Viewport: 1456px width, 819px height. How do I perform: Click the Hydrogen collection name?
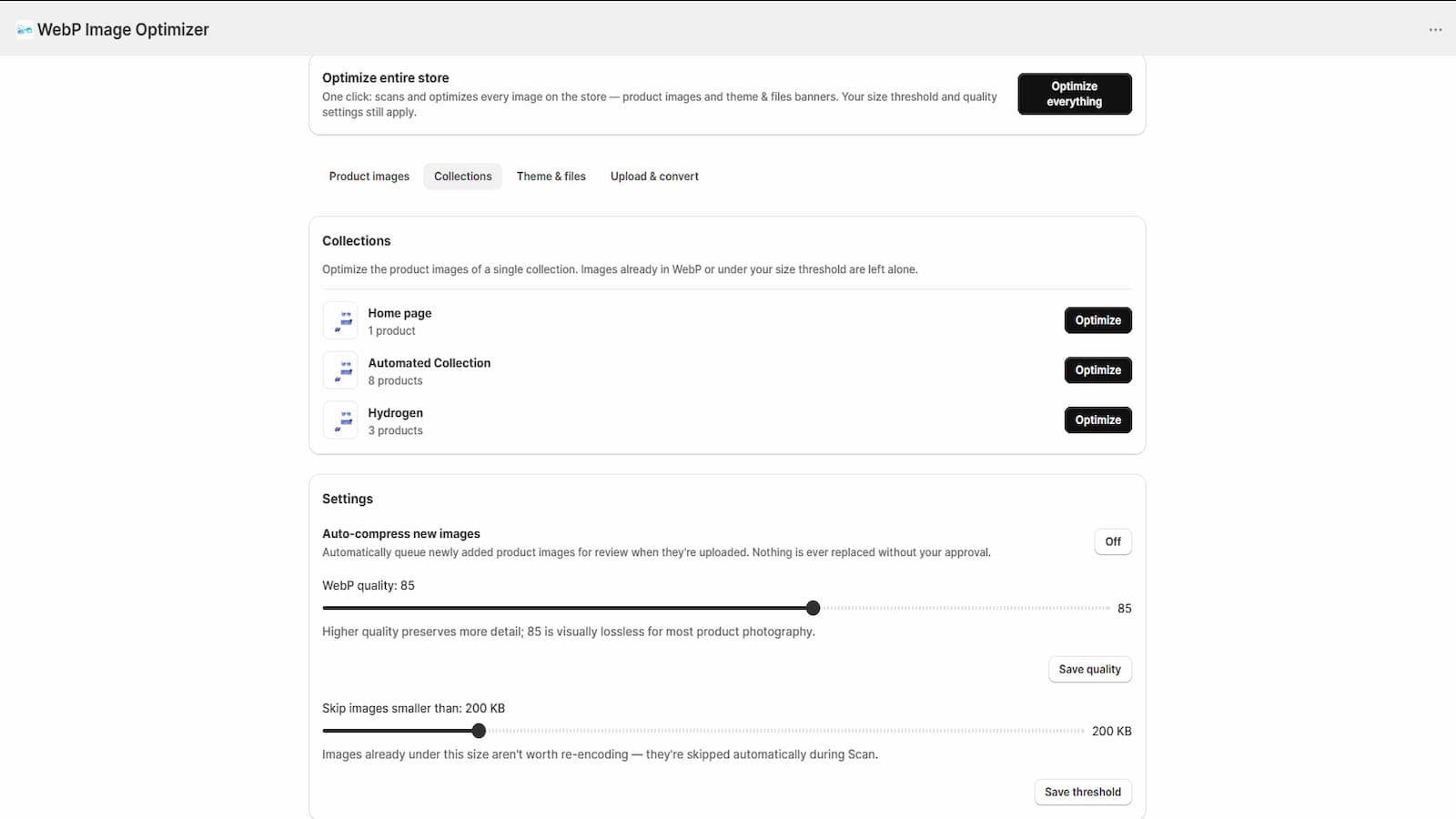click(395, 413)
